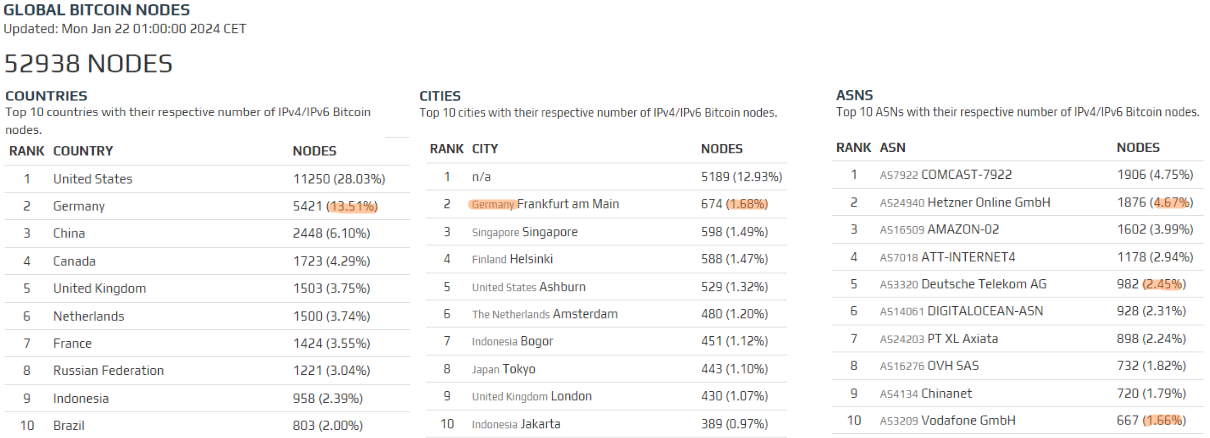
Task: Click the NODES column header in ASNs
Action: pyautogui.click(x=1137, y=147)
